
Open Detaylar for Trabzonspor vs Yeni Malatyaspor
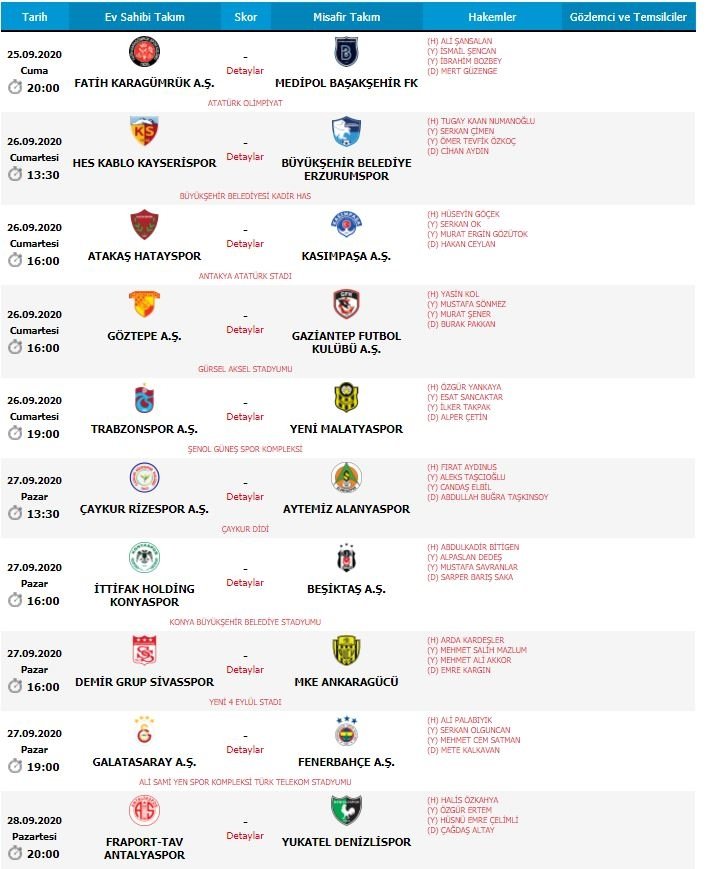(245, 417)
